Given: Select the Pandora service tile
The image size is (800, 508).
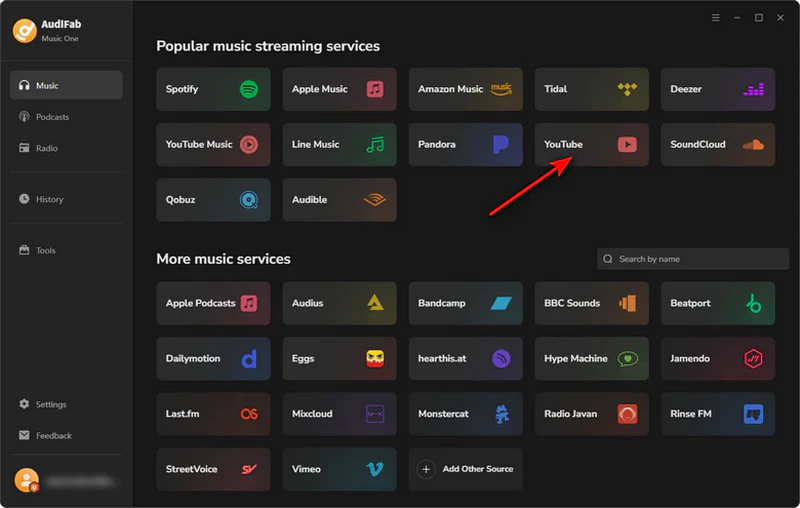Looking at the screenshot, I should tap(465, 144).
